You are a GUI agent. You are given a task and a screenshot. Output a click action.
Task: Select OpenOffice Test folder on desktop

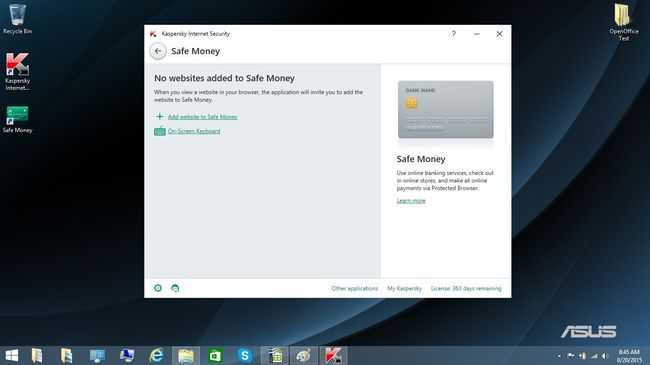623,23
